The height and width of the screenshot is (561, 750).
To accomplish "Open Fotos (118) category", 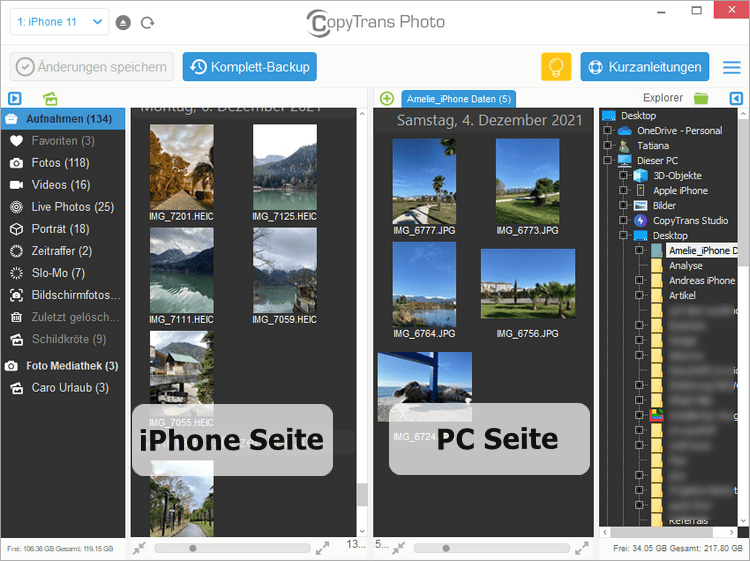I will (63, 163).
